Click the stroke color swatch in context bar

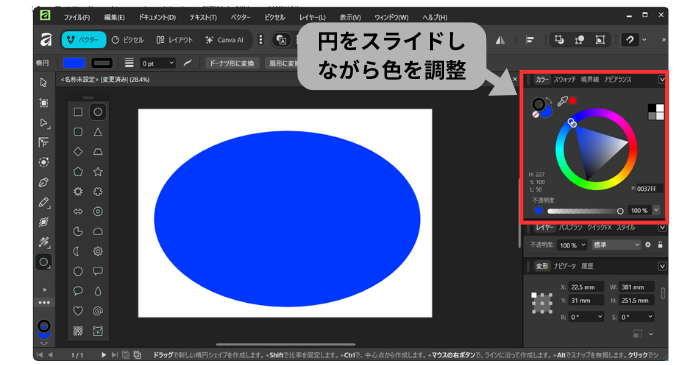(101, 63)
